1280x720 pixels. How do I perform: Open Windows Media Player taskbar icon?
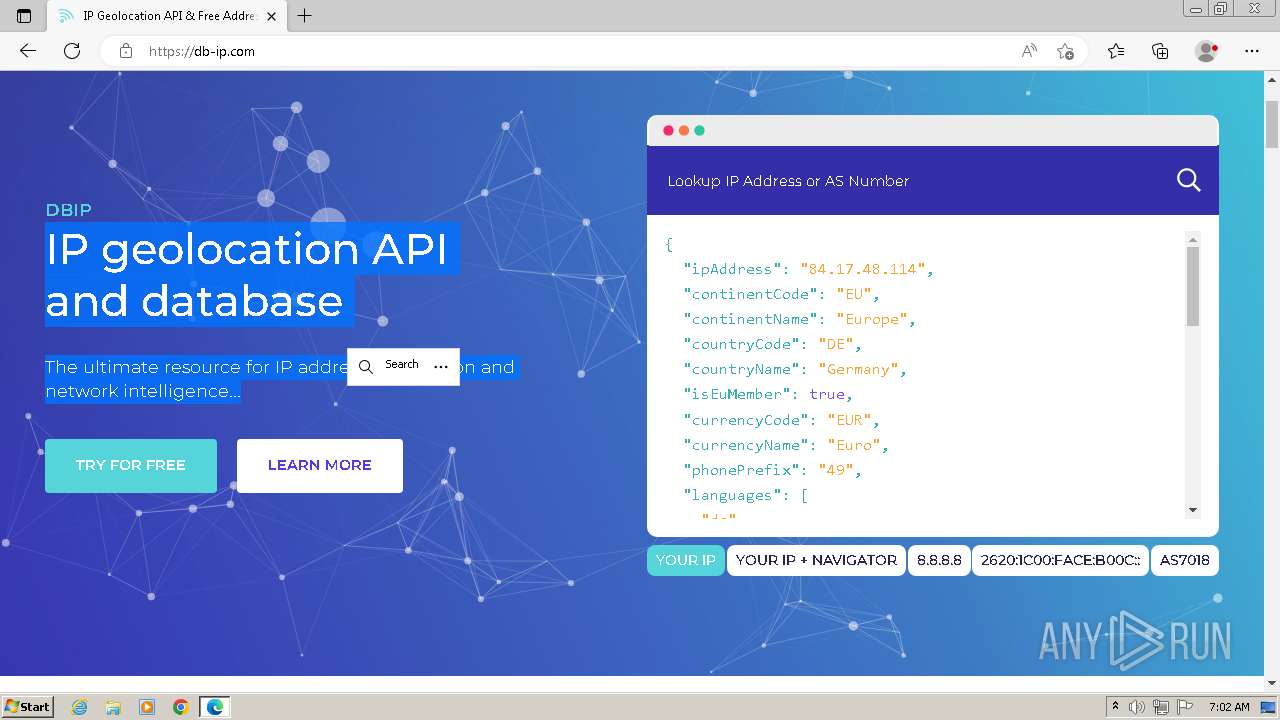(147, 707)
